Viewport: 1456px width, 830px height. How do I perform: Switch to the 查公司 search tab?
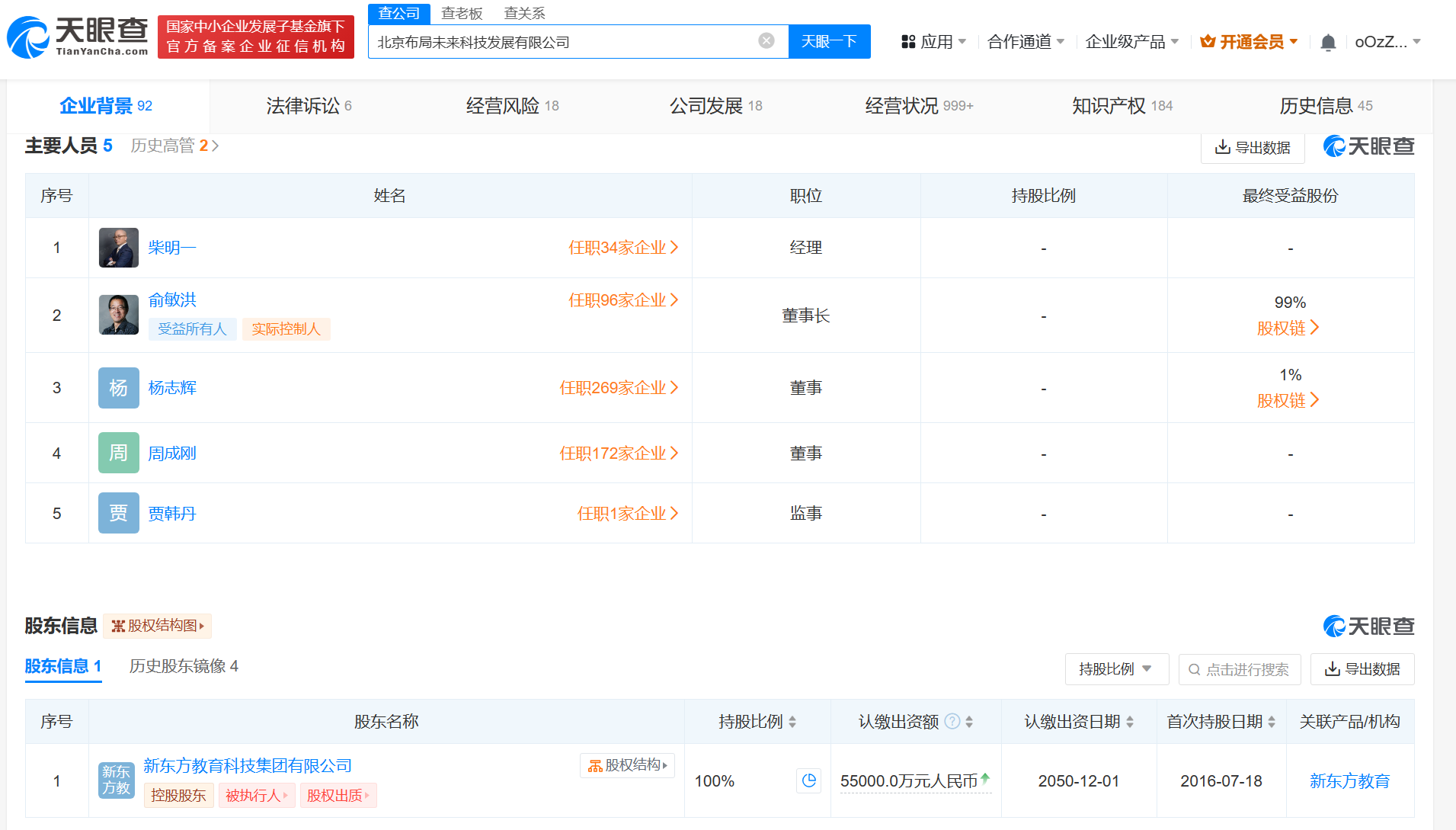tap(399, 13)
